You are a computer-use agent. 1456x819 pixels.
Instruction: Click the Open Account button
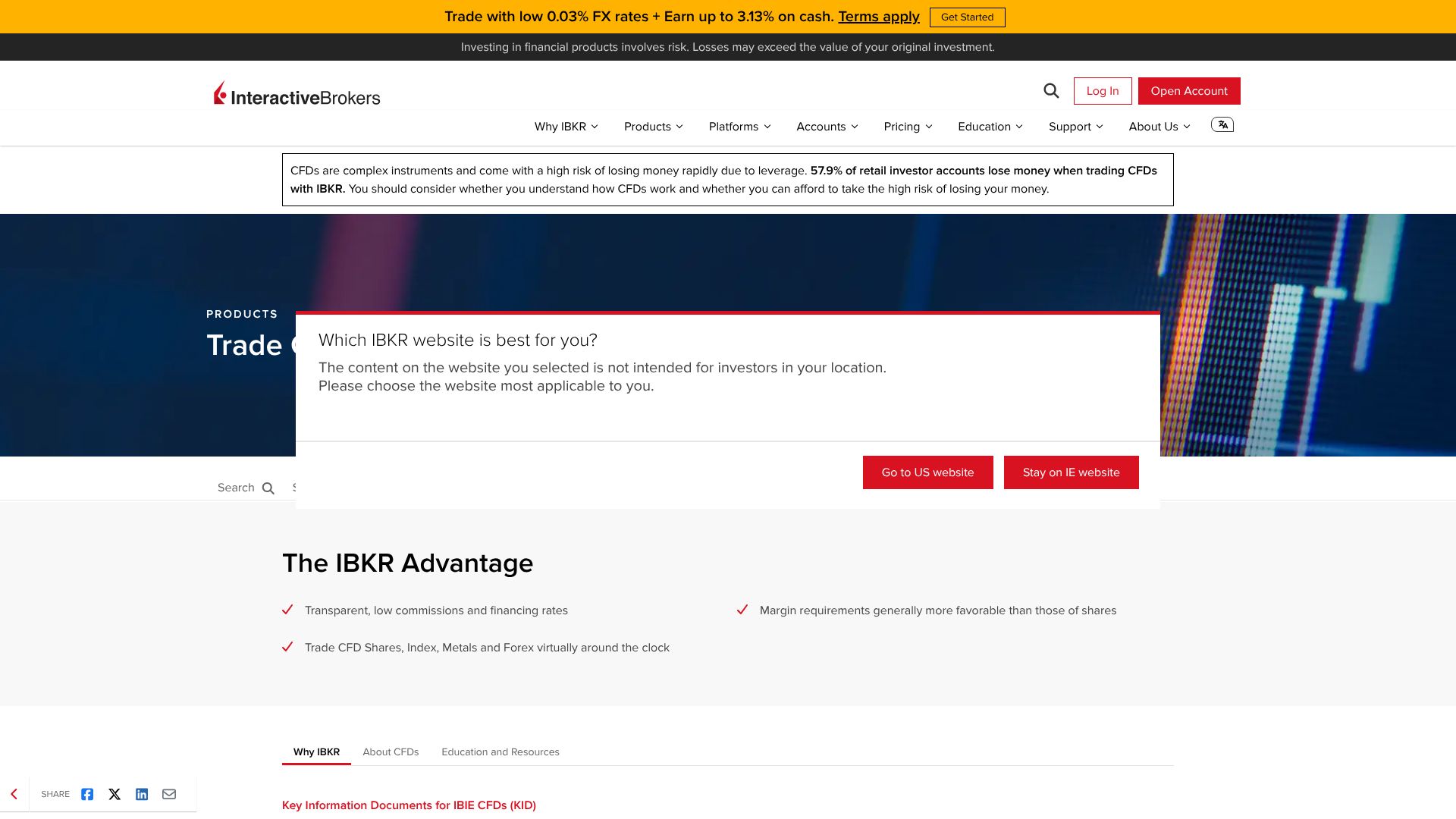pyautogui.click(x=1189, y=91)
